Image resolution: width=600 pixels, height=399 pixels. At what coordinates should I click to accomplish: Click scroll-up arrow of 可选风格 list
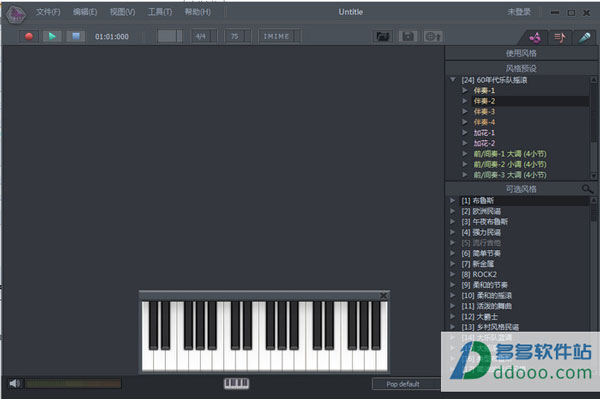(x=593, y=200)
